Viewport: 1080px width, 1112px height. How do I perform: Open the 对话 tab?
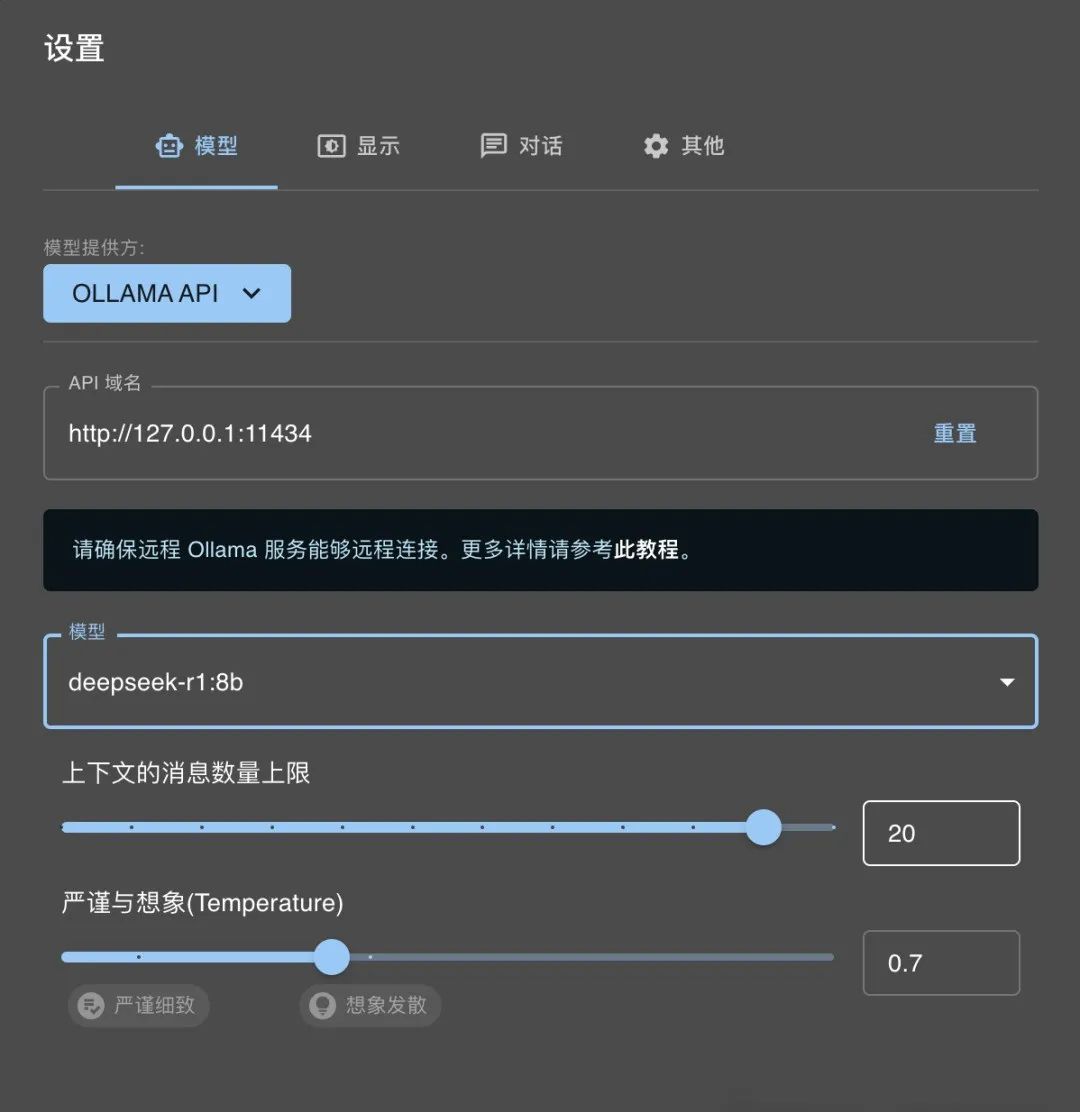point(521,146)
